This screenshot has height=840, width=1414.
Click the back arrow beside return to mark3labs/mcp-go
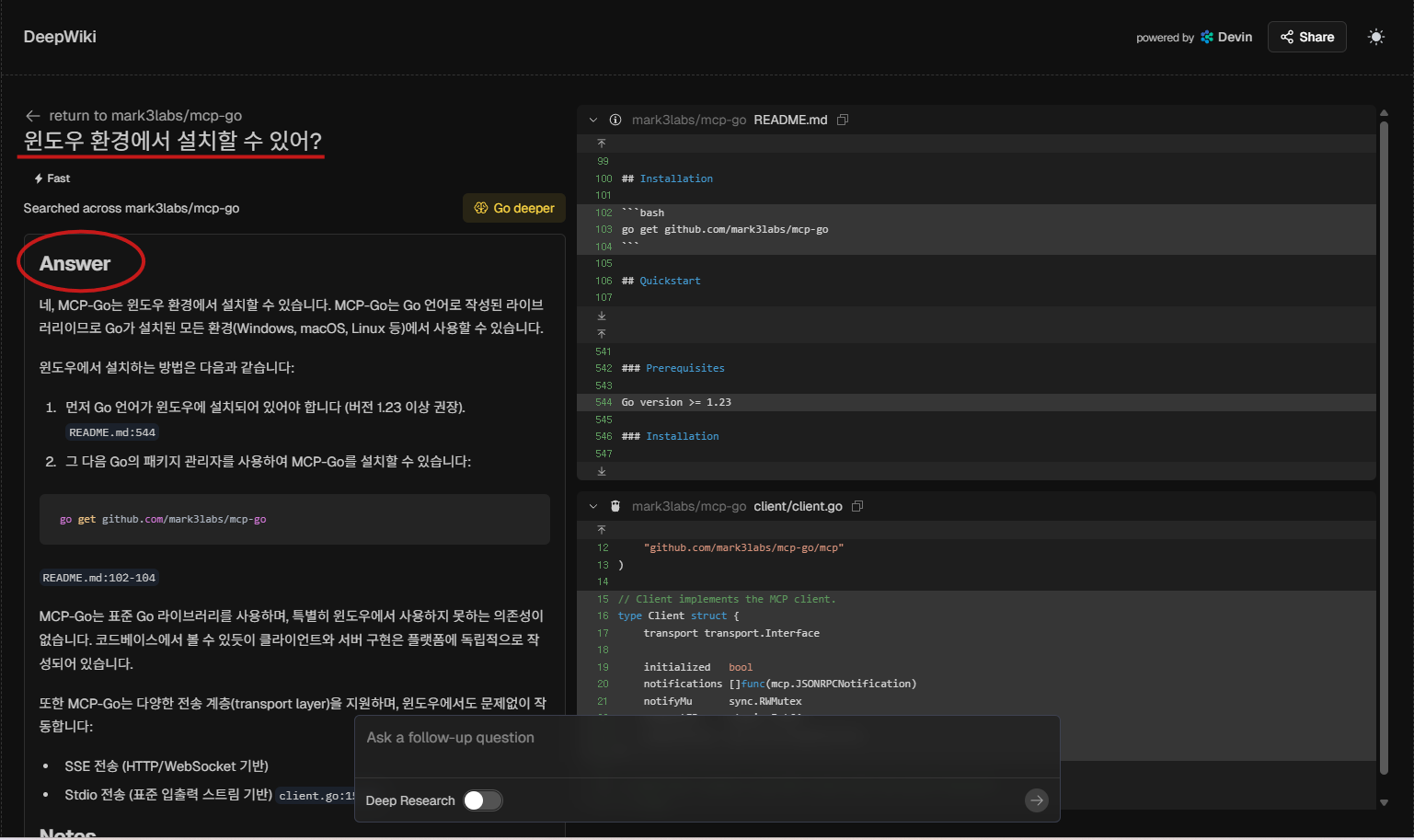(33, 116)
